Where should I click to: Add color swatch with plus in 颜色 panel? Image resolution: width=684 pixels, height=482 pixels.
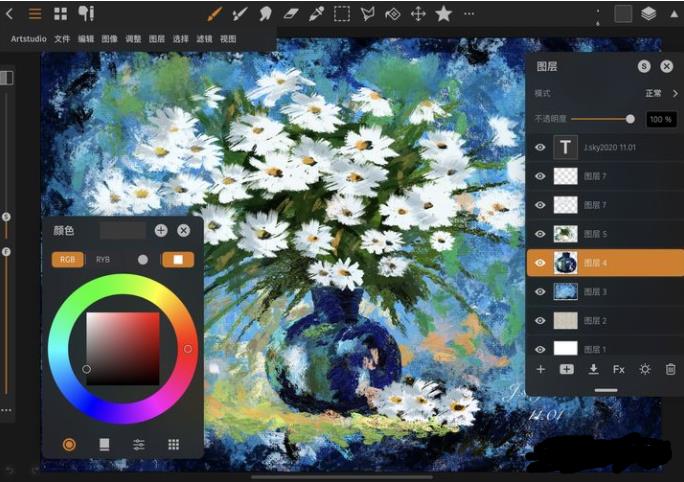click(161, 230)
